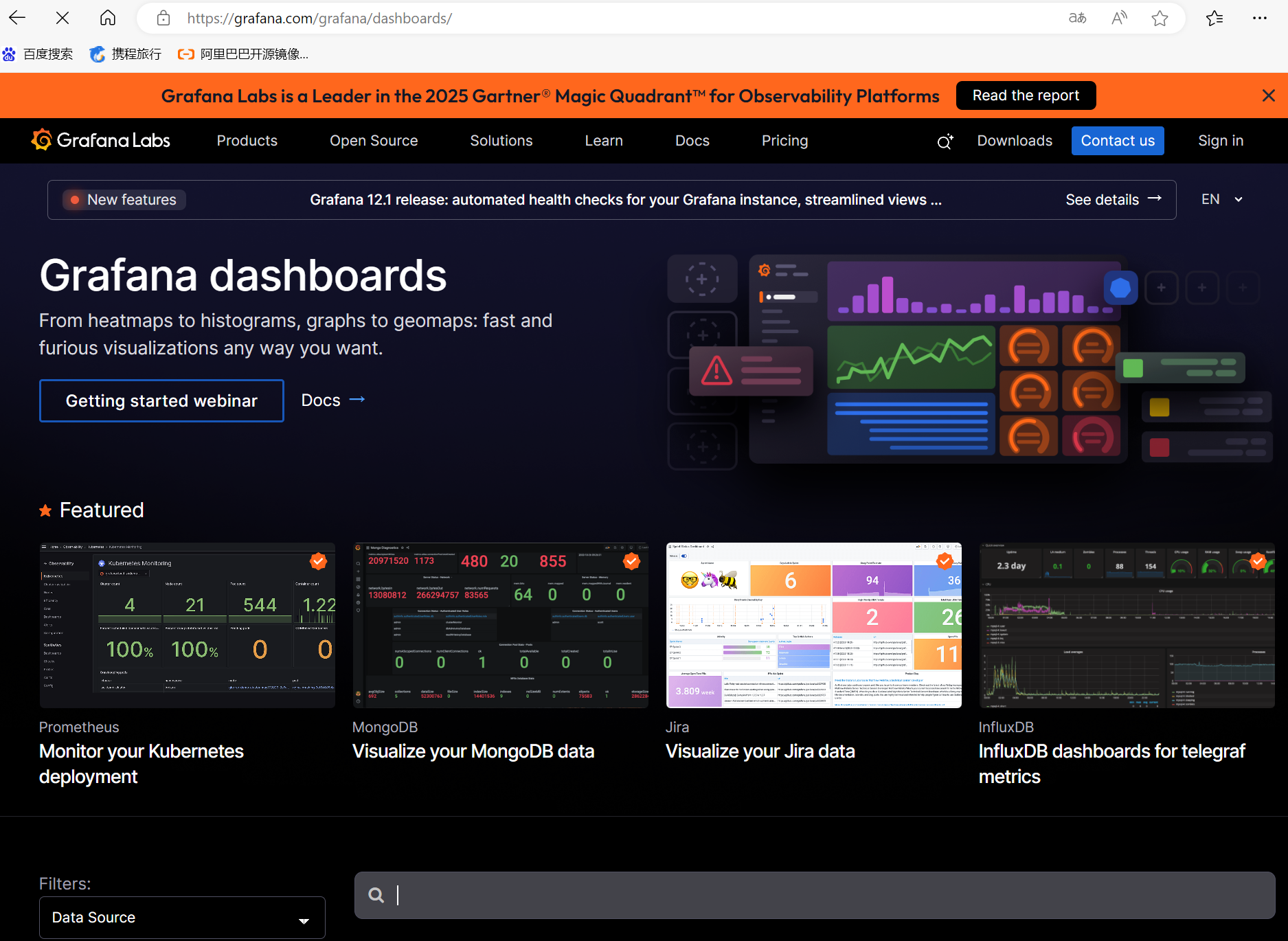Click Visualize your Jira data title
The width and height of the screenshot is (1288, 941).
click(760, 751)
